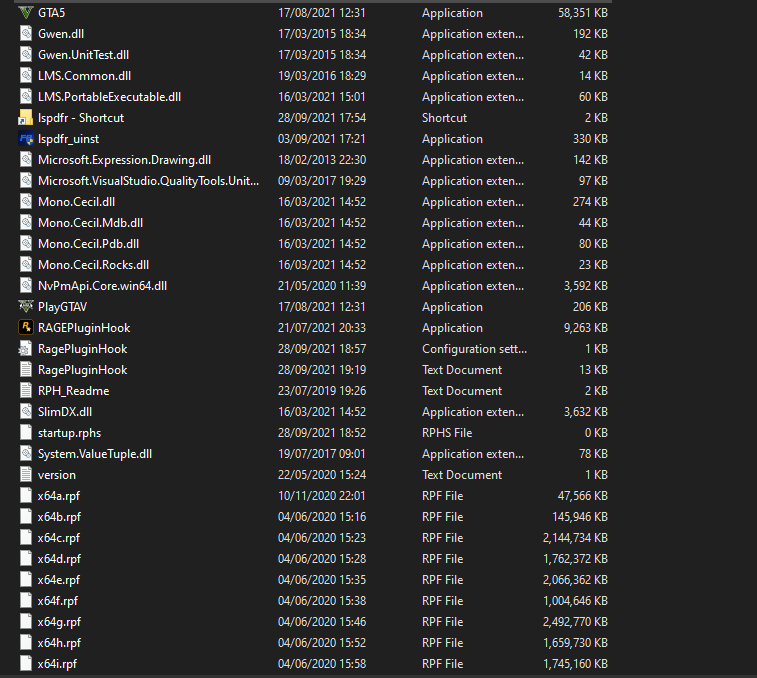This screenshot has width=757, height=678.
Task: Click the GTA5 application icon
Action: 26,13
